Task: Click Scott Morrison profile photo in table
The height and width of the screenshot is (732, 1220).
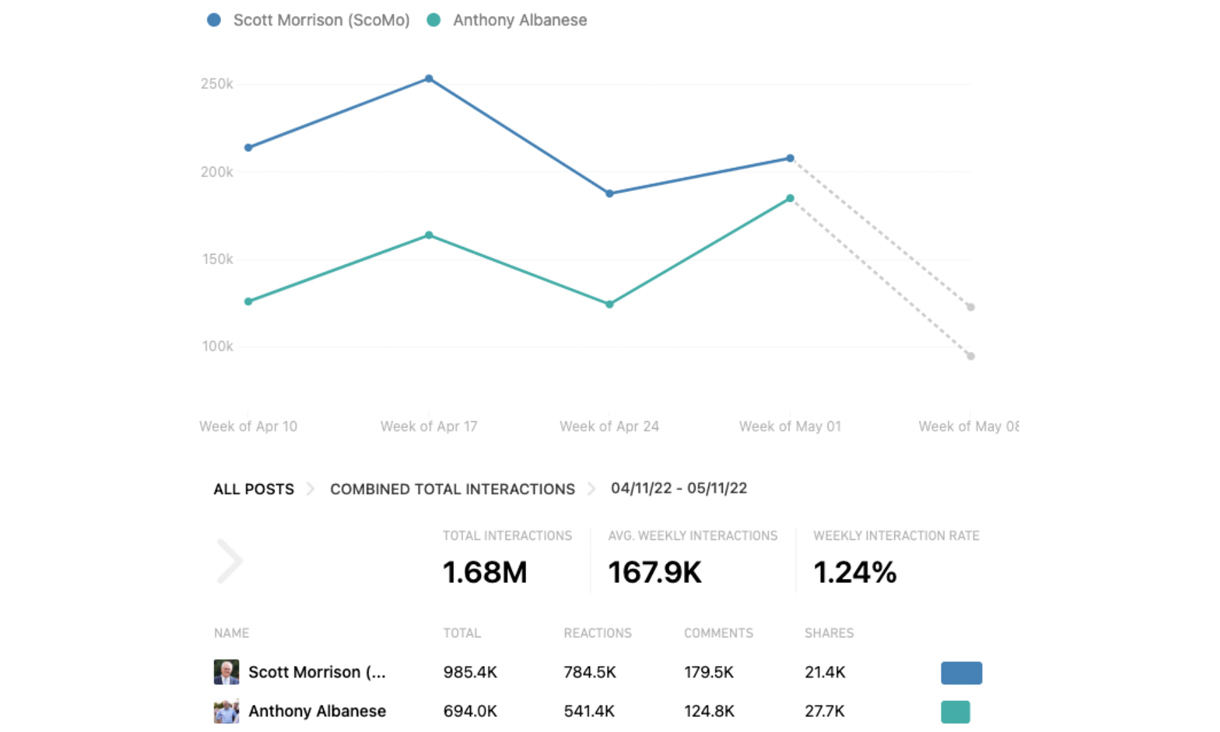Action: tap(227, 672)
